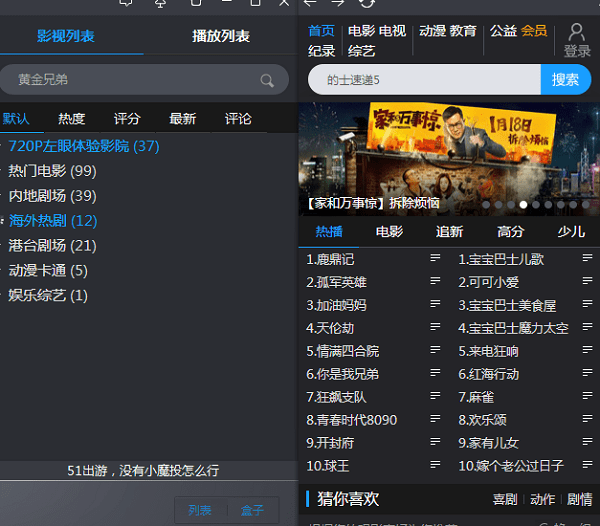Select the 少儿 ranking tab

(x=571, y=231)
